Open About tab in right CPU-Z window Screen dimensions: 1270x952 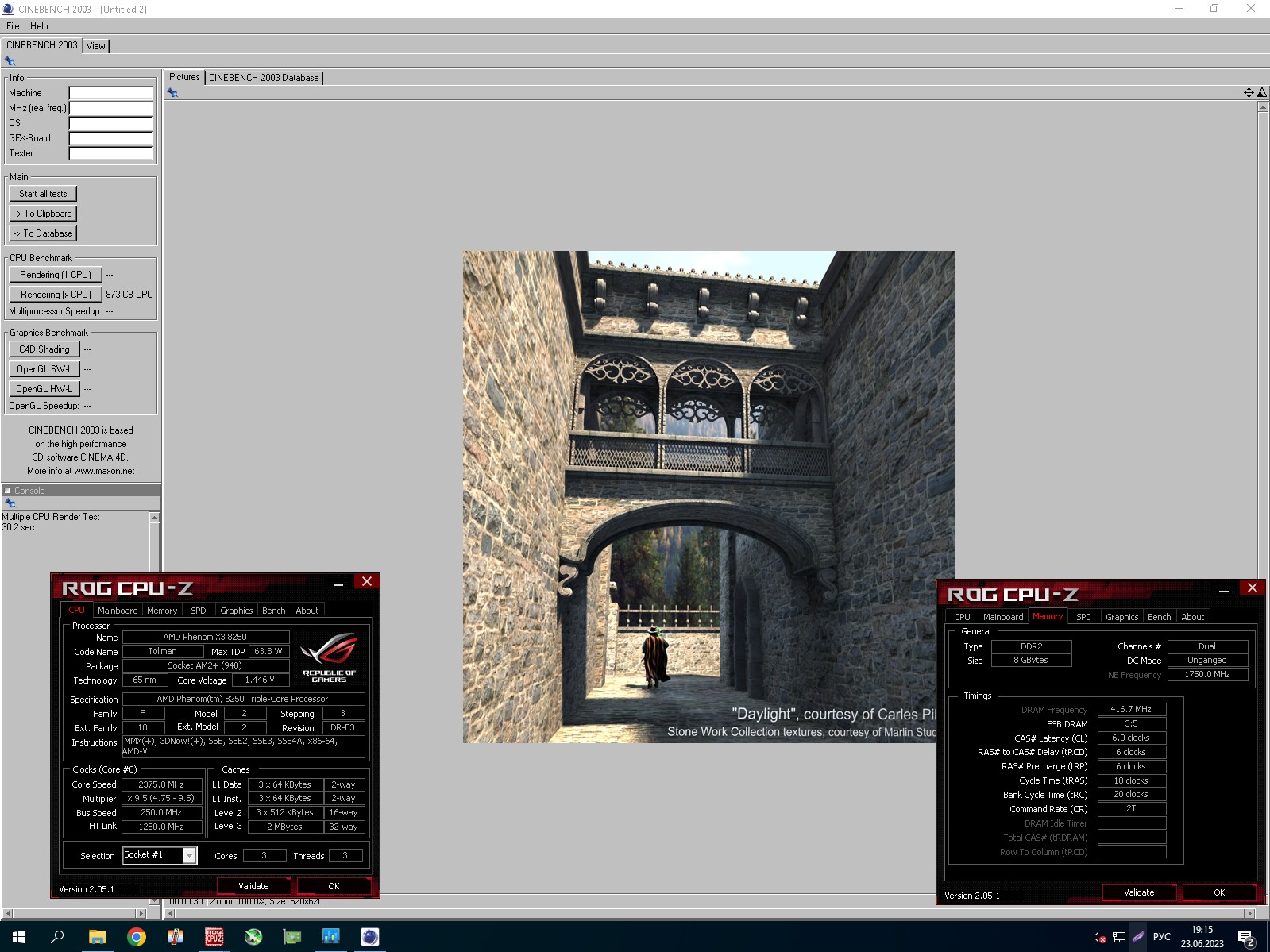pyautogui.click(x=1192, y=617)
